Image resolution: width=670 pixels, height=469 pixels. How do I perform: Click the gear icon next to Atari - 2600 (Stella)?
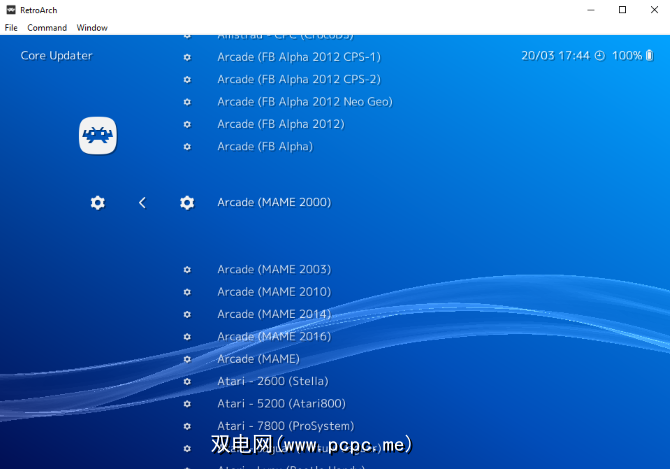[x=187, y=382]
